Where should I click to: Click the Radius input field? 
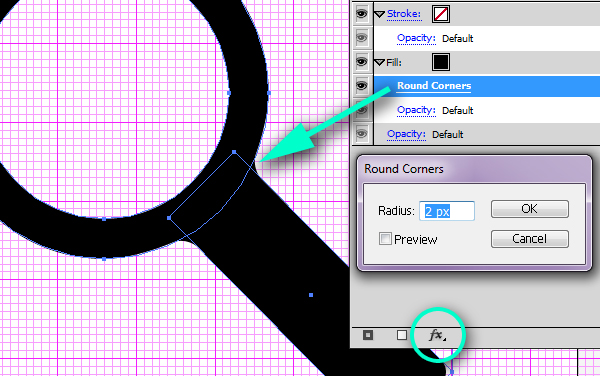point(447,211)
